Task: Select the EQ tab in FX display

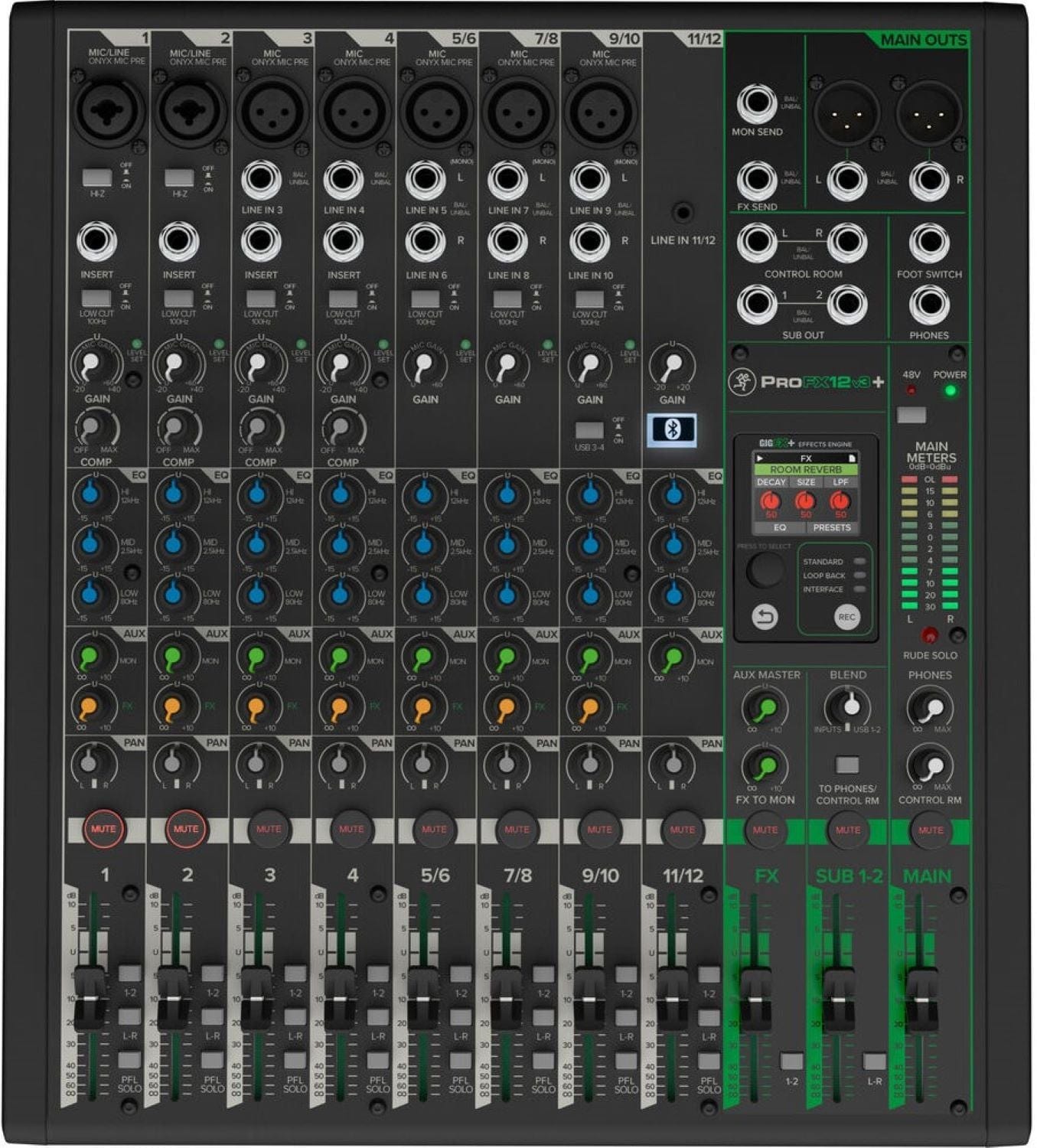Action: coord(779,527)
